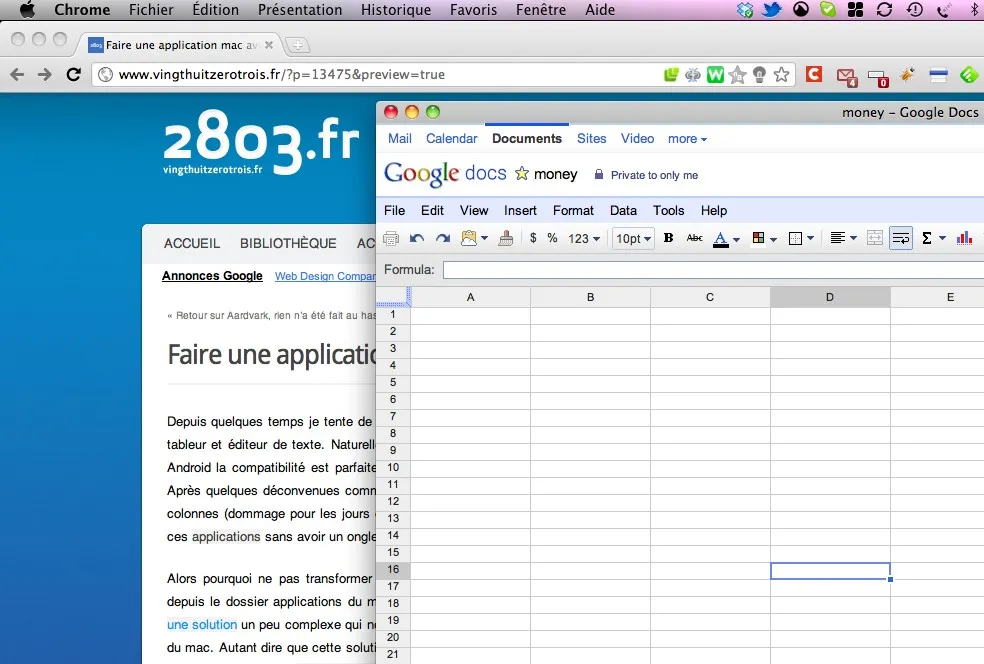
Task: Toggle strikethrough with the Abc icon
Action: point(695,238)
